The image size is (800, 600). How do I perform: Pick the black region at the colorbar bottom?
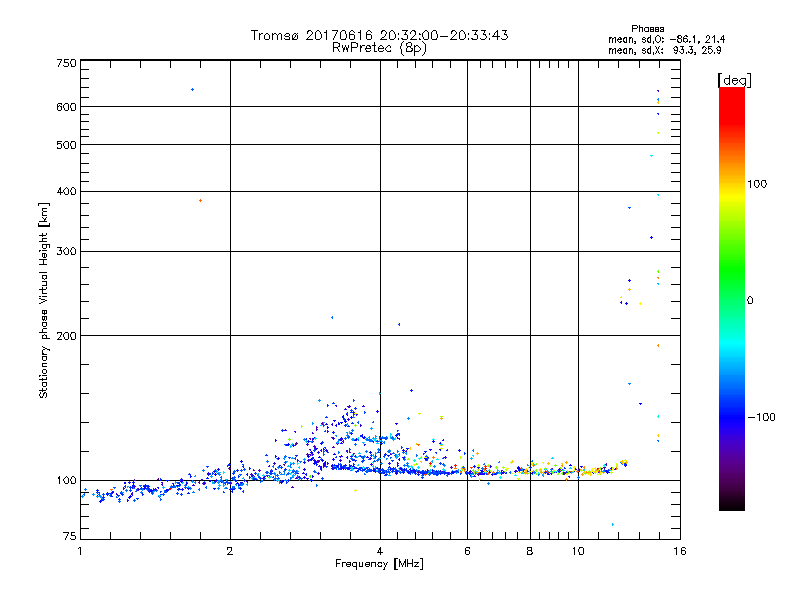pyautogui.click(x=731, y=504)
